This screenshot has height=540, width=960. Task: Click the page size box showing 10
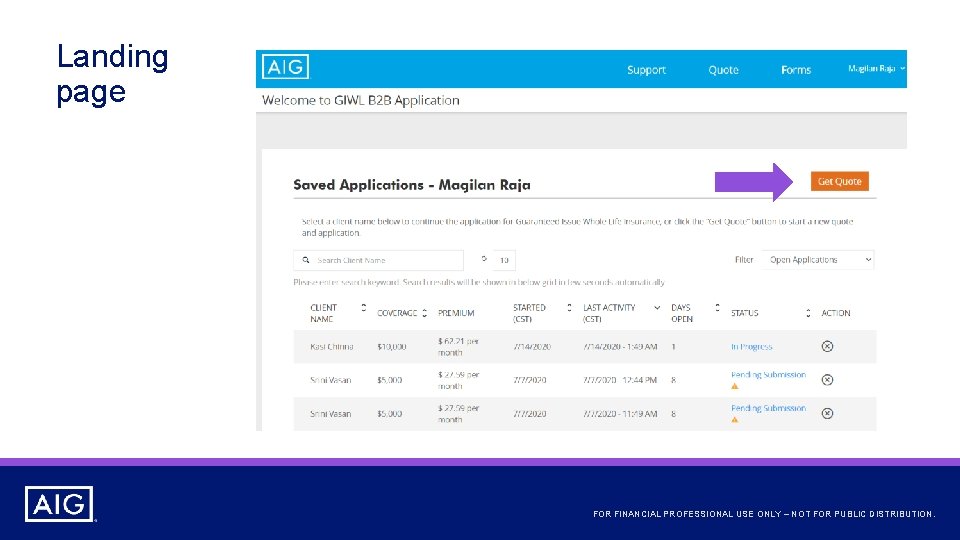(504, 260)
